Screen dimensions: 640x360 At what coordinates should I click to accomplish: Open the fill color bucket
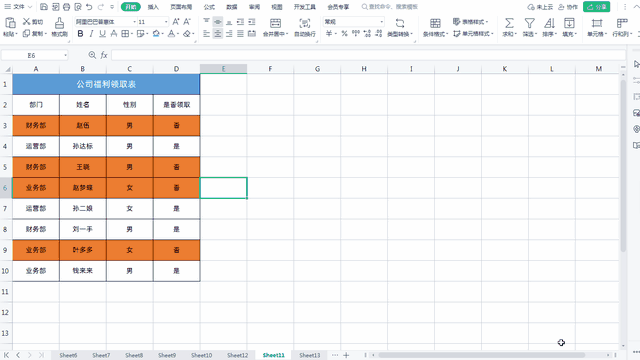156,33
